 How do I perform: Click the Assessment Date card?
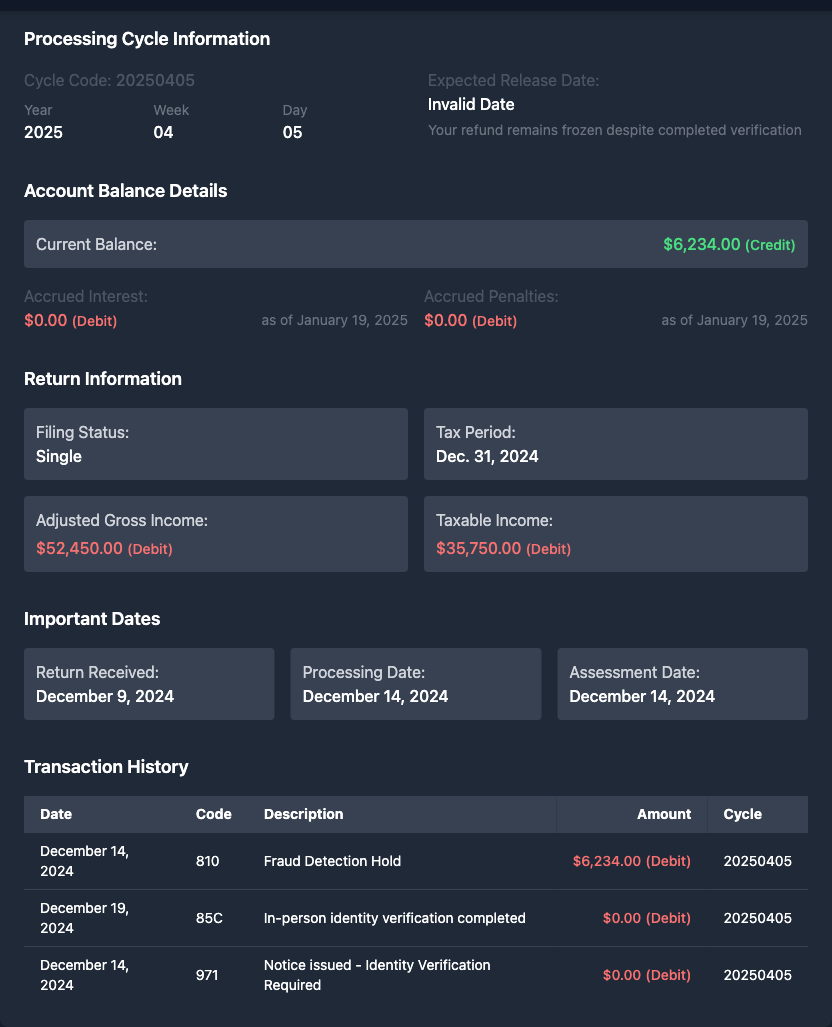click(x=682, y=684)
